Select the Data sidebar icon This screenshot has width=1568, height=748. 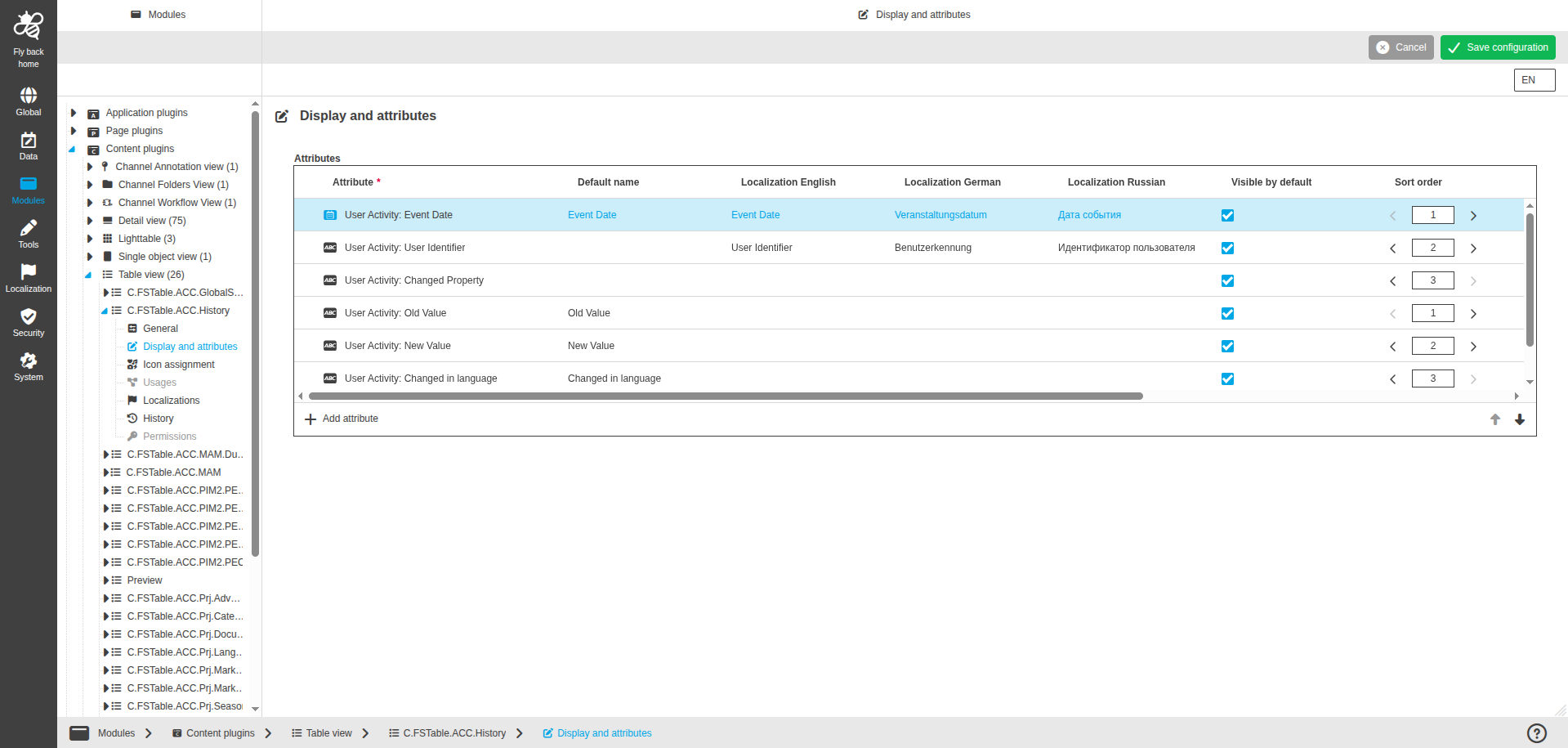28,144
